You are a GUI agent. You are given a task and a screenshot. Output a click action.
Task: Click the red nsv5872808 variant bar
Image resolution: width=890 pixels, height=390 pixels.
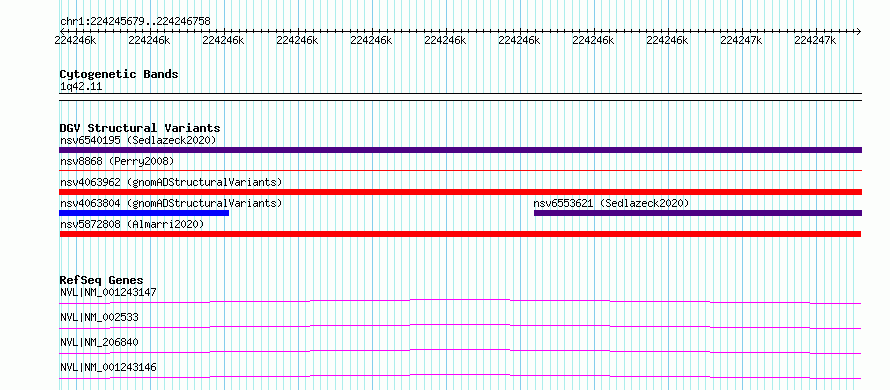pos(460,234)
